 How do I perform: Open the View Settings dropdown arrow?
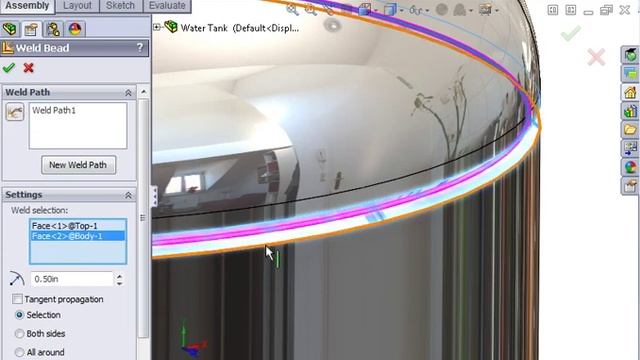(x=496, y=11)
